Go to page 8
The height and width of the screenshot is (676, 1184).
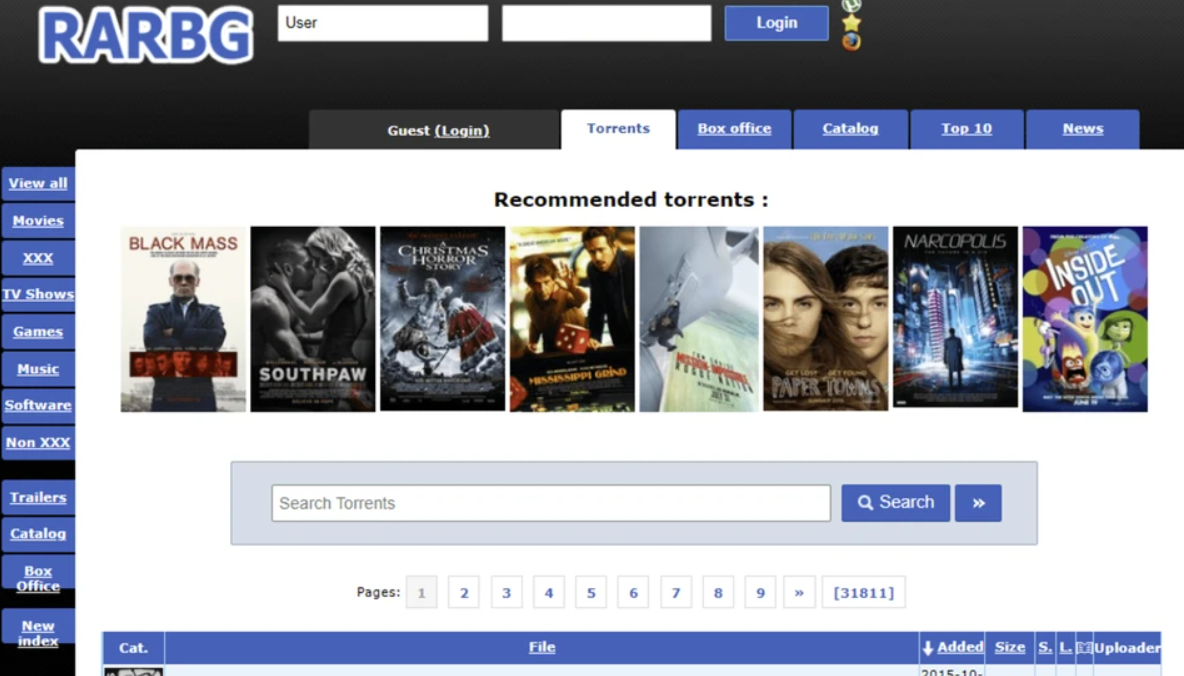[718, 593]
